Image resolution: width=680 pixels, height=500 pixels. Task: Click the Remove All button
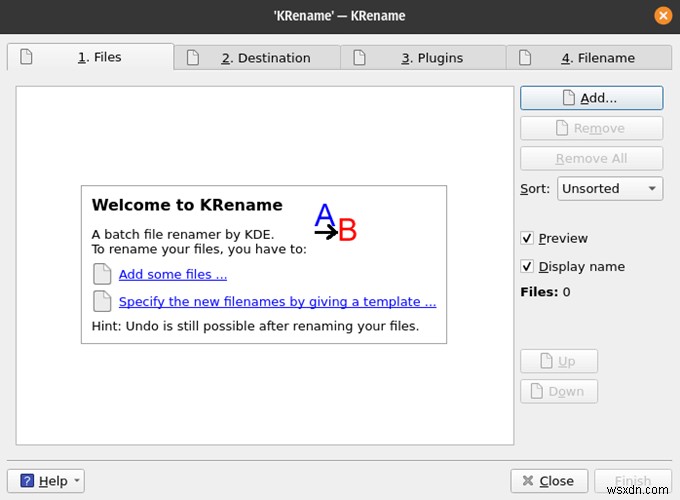coord(592,158)
